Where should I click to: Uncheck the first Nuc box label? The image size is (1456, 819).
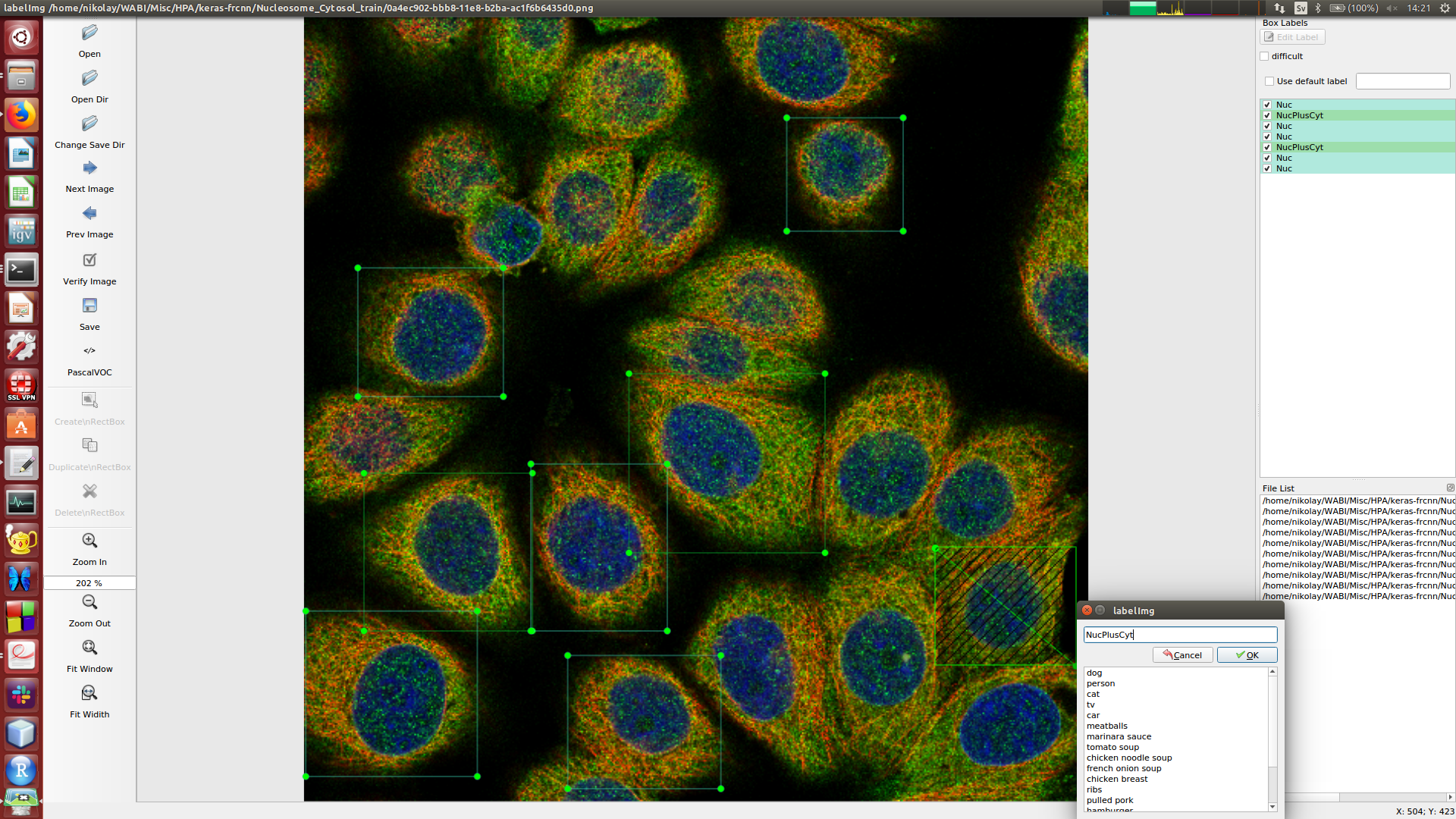tap(1267, 105)
